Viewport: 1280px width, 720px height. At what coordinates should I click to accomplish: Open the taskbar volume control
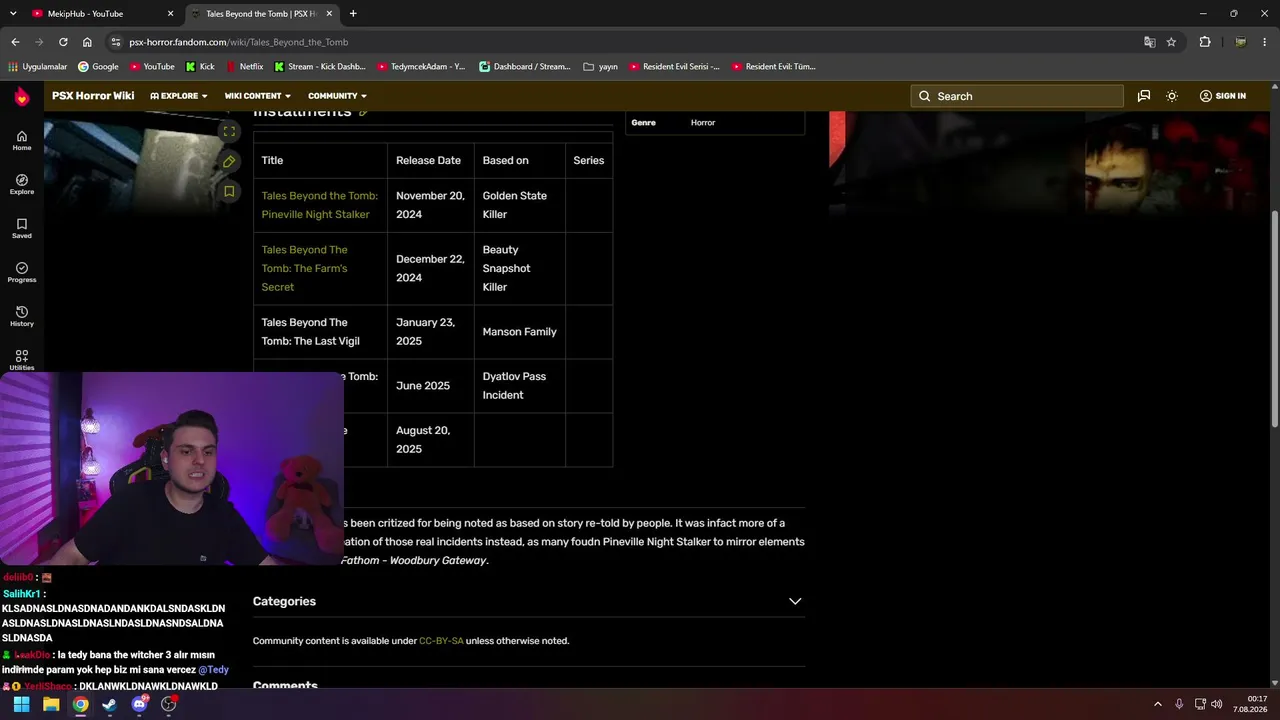(1217, 704)
